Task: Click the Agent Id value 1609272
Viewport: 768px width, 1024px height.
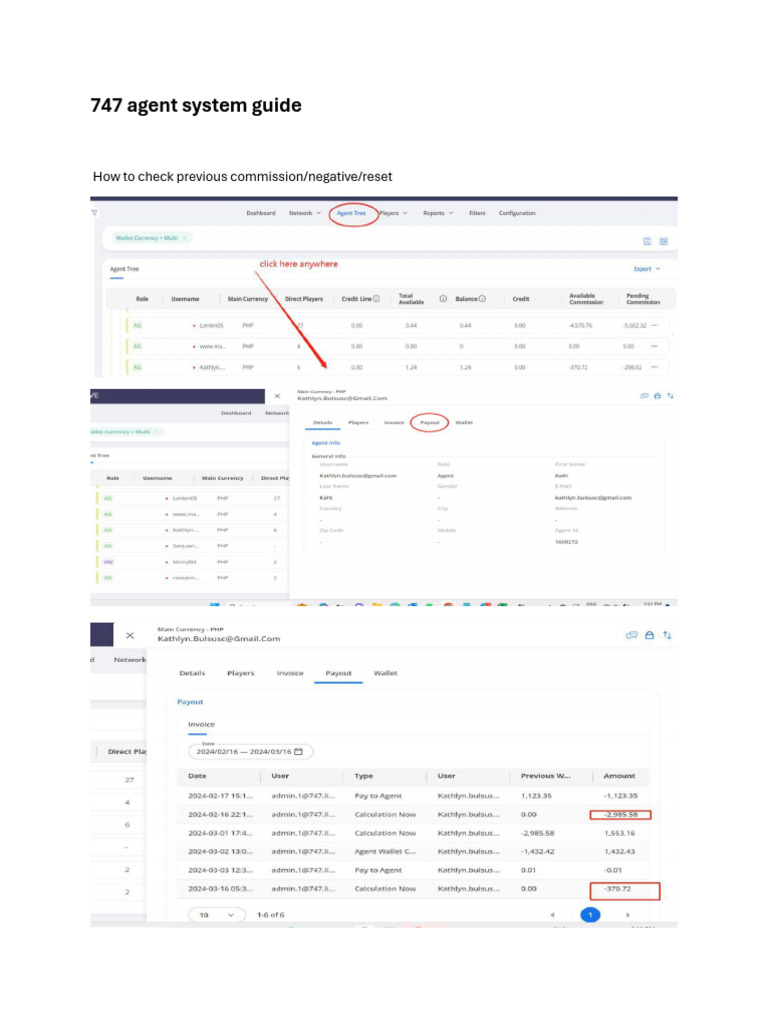Action: coord(566,542)
